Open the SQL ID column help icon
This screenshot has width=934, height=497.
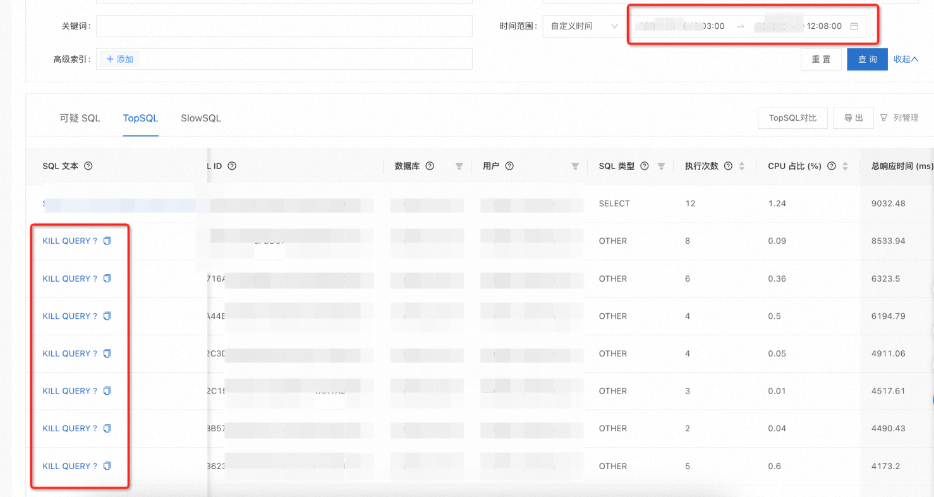(232, 166)
